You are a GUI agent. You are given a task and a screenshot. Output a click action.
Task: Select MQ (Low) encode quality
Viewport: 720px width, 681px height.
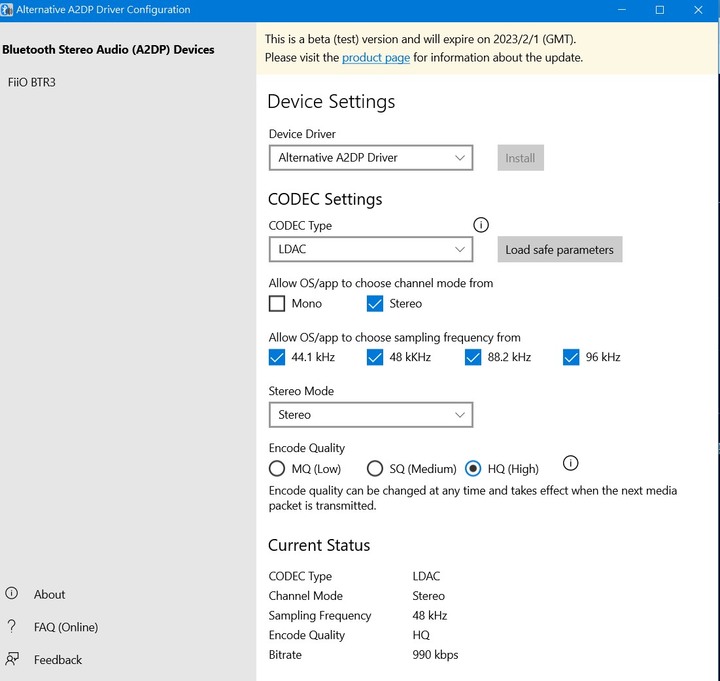click(277, 469)
